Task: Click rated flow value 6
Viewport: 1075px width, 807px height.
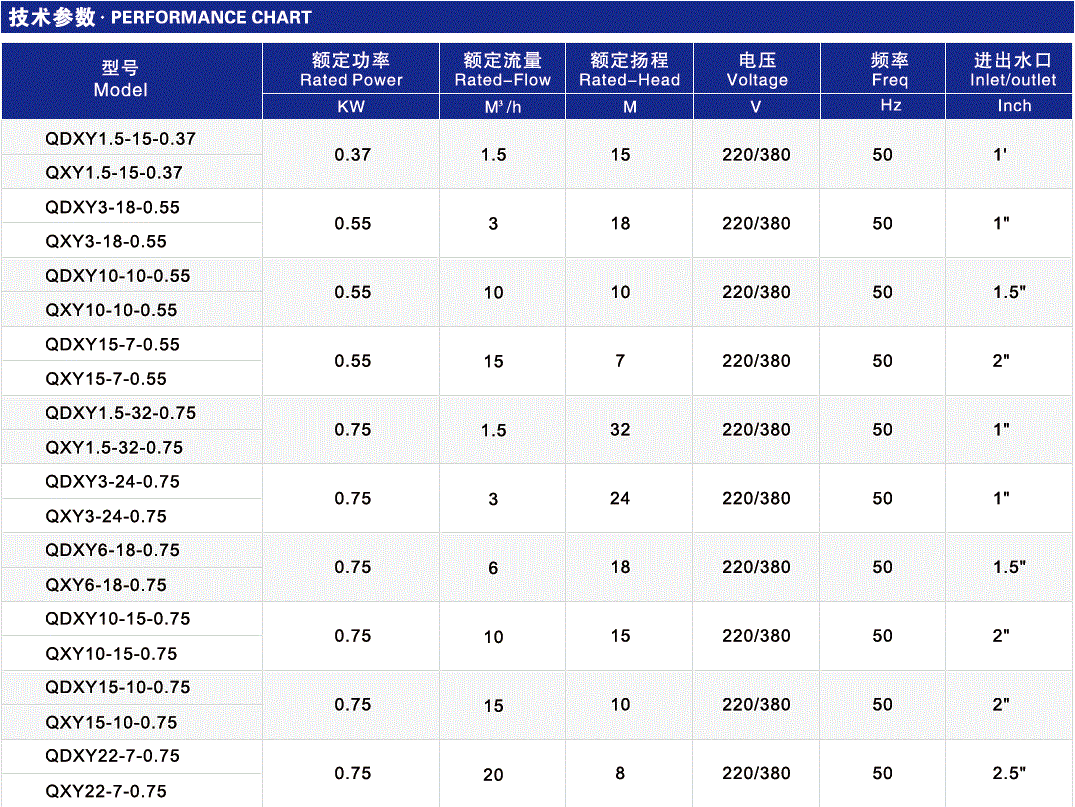Action: pyautogui.click(x=494, y=568)
